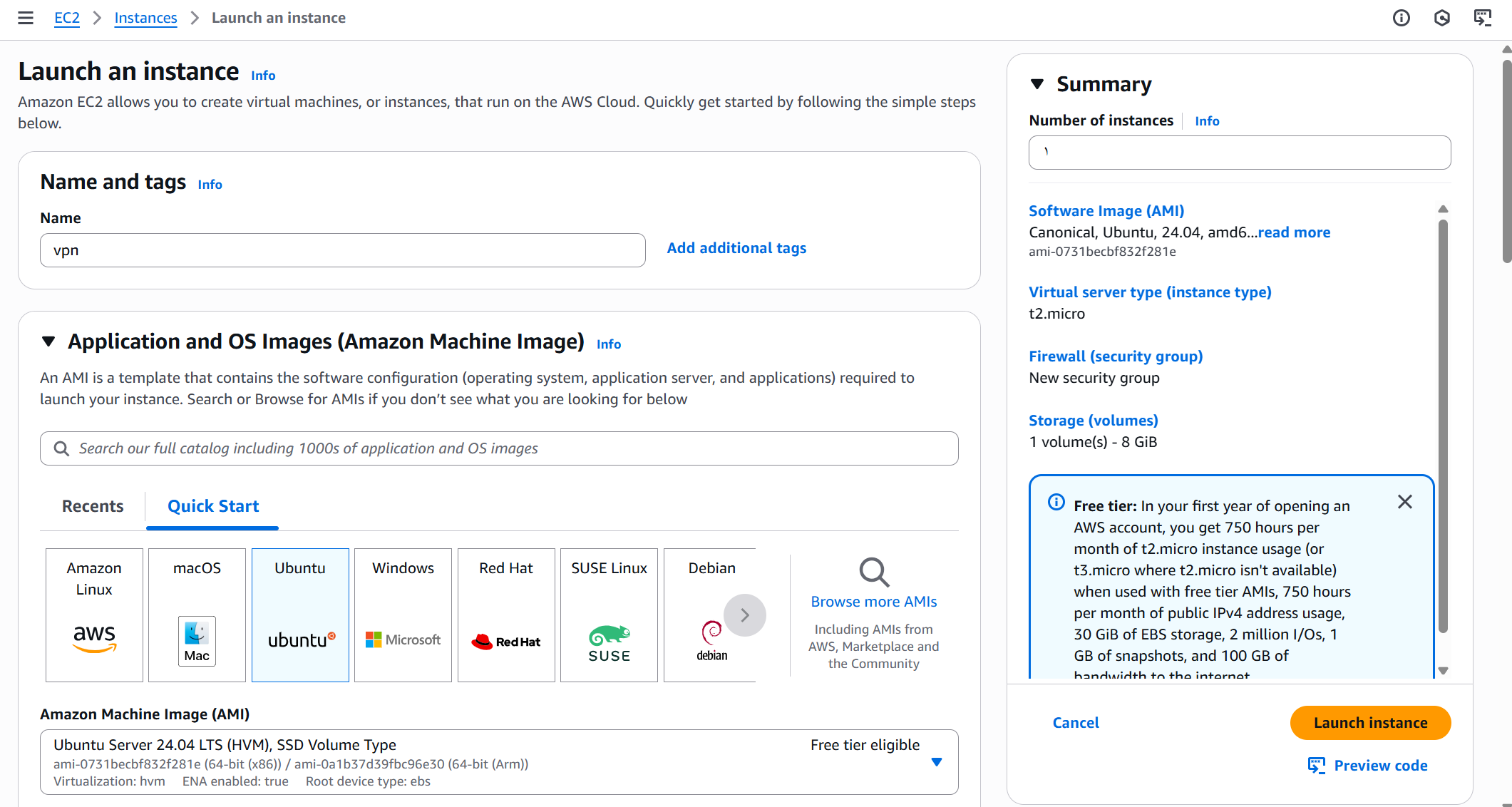Collapse the Summary panel triangle

click(x=1037, y=84)
